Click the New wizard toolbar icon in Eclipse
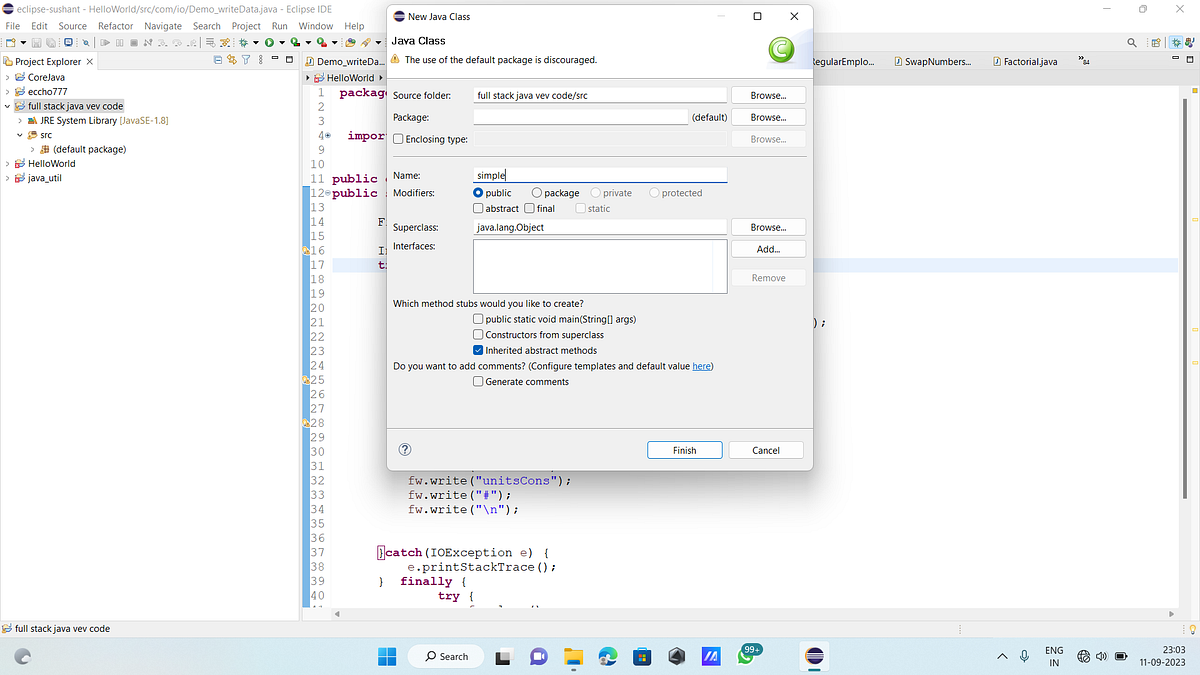Viewport: 1200px width, 675px height. pos(11,43)
